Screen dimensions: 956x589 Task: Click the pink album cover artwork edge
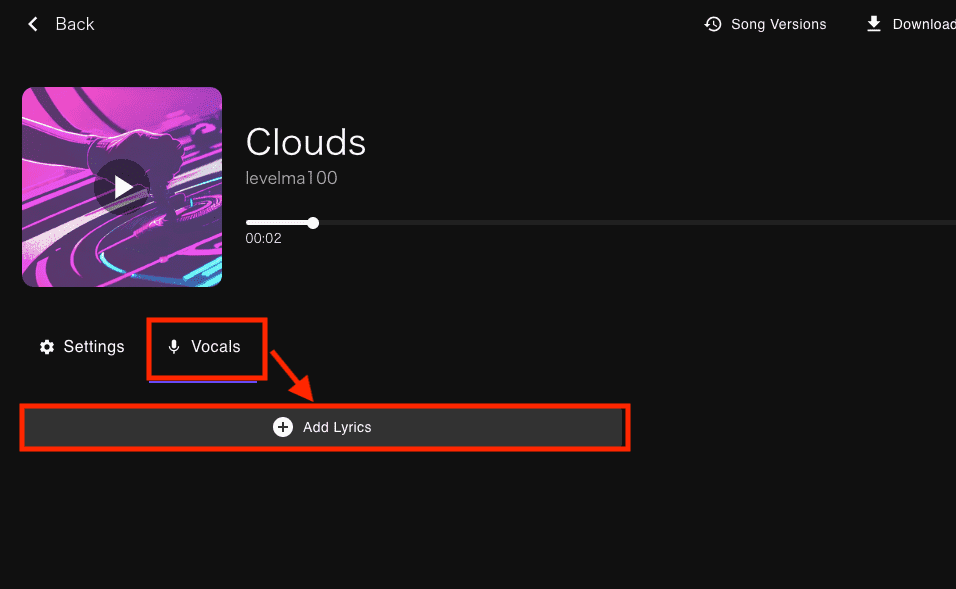(x=37, y=268)
